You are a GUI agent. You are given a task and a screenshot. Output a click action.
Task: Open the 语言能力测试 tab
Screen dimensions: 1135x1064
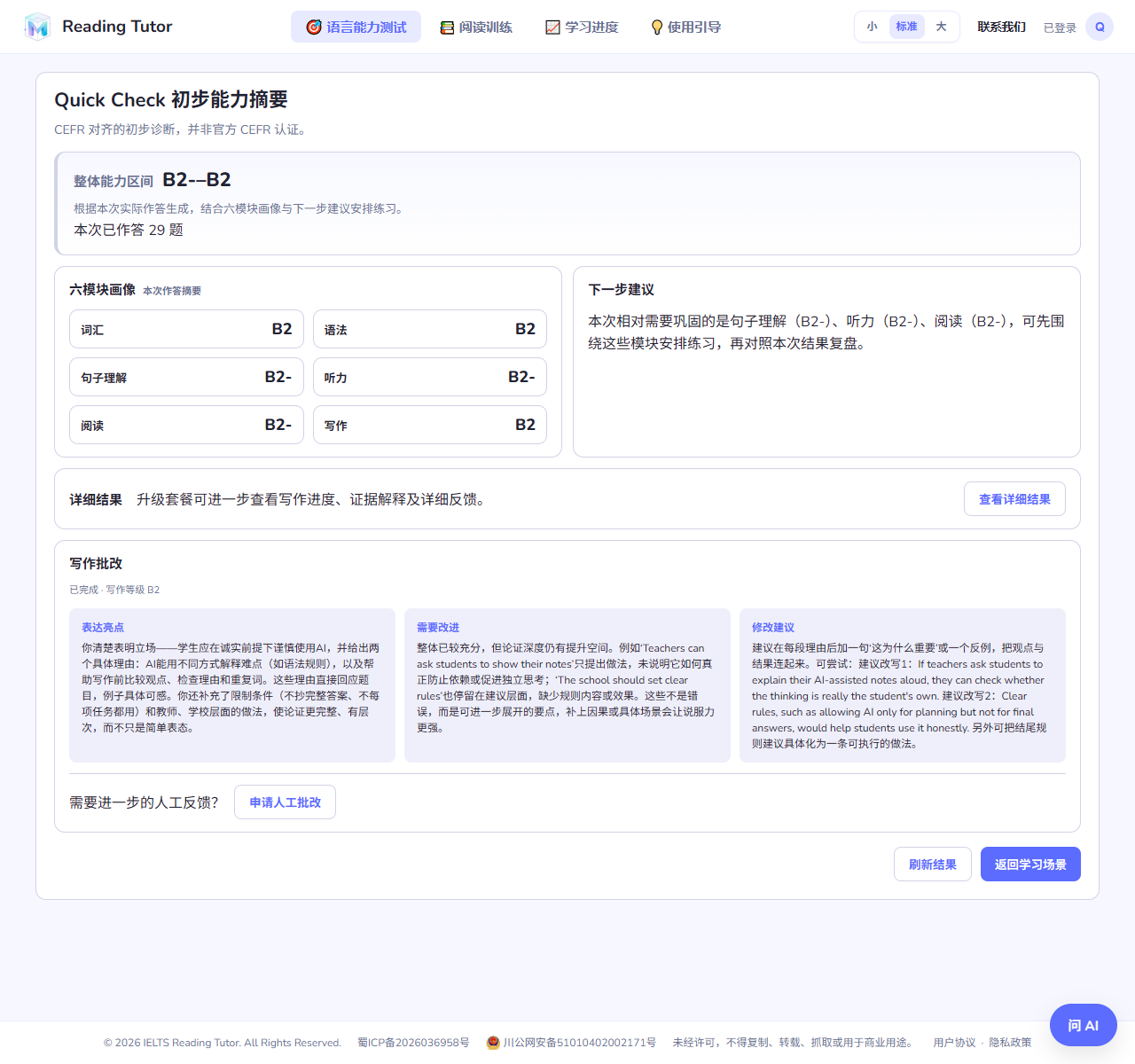tap(356, 27)
